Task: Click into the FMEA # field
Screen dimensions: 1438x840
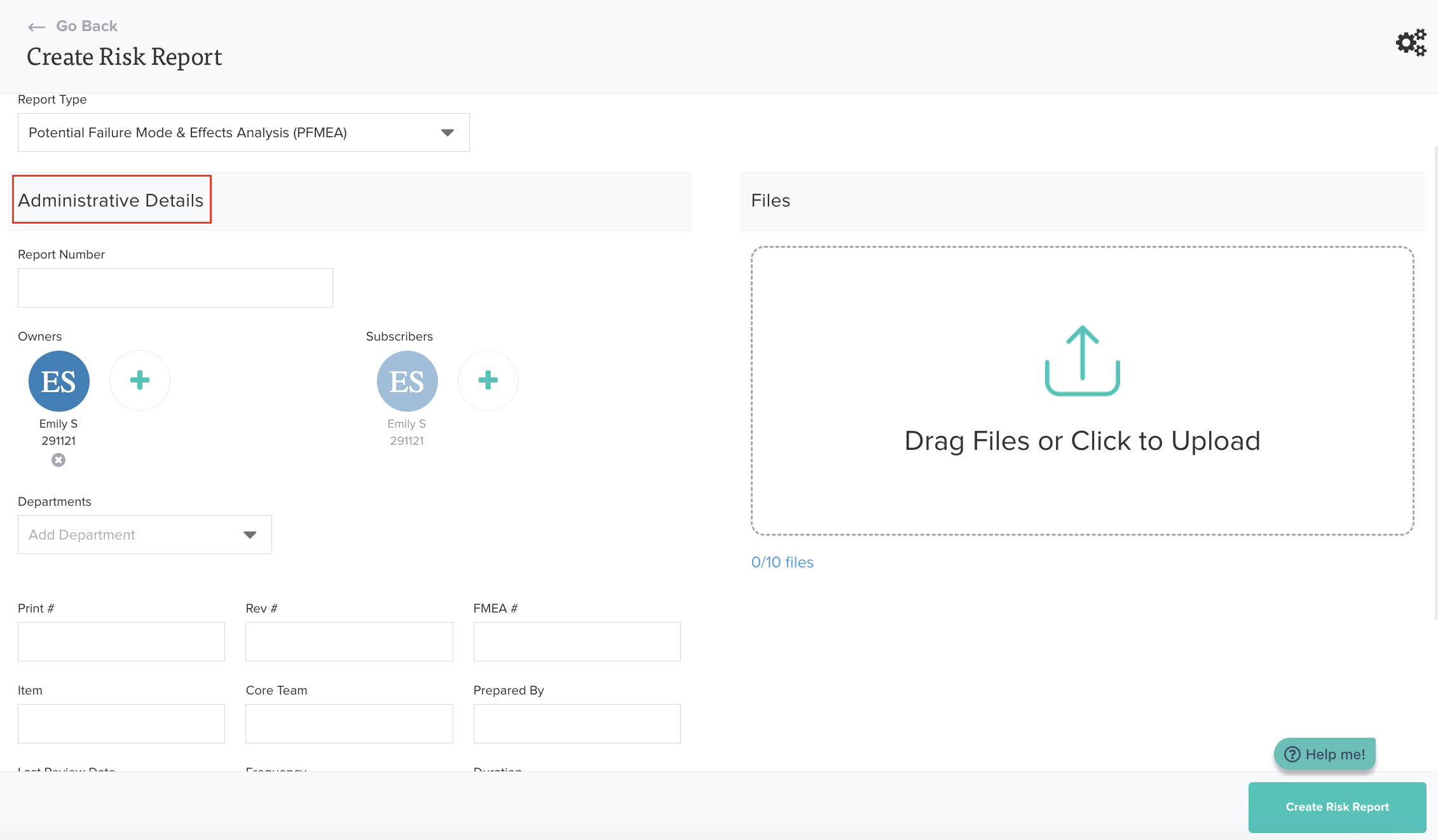Action: [577, 642]
